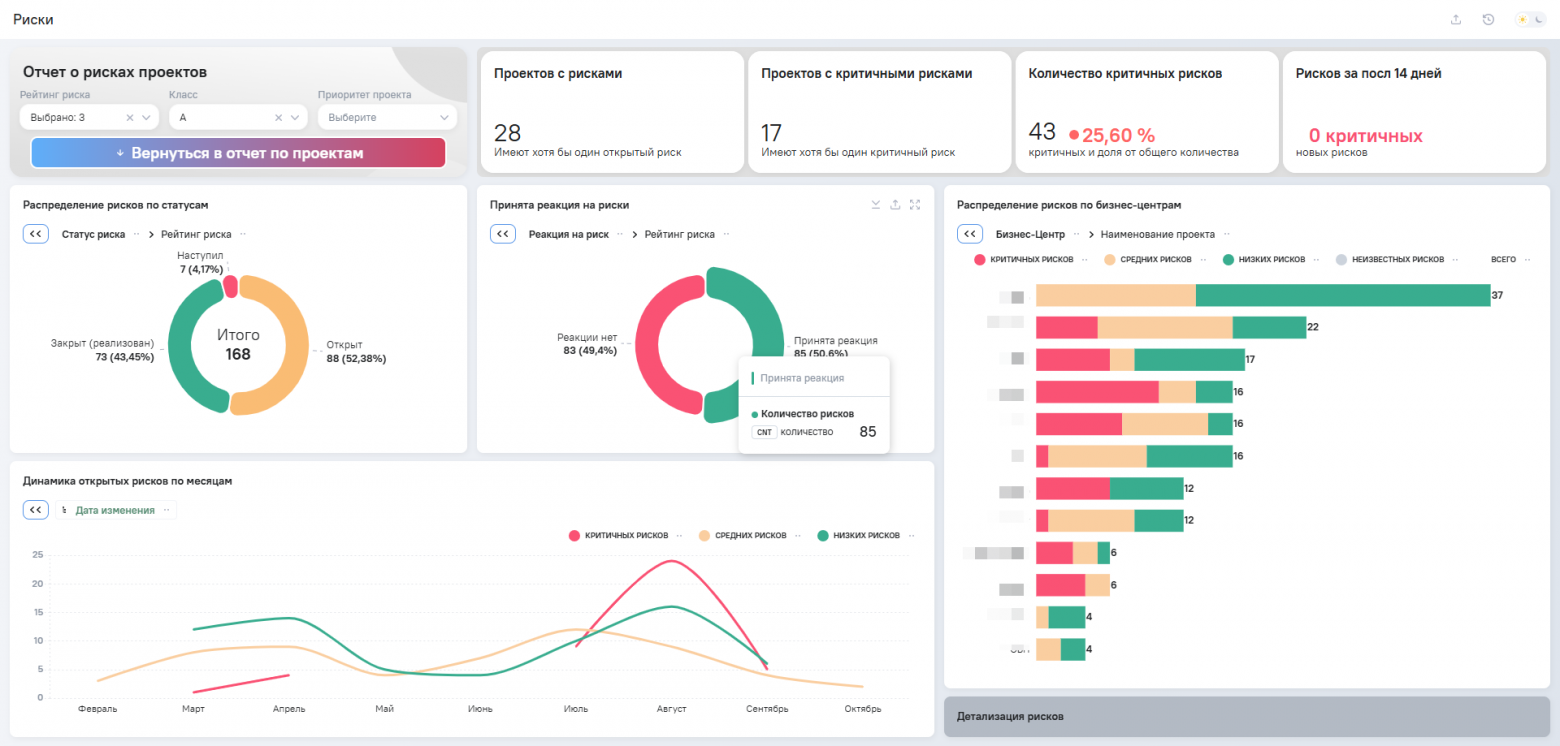Open the 'Класс' dropdown chevron

coord(296,118)
